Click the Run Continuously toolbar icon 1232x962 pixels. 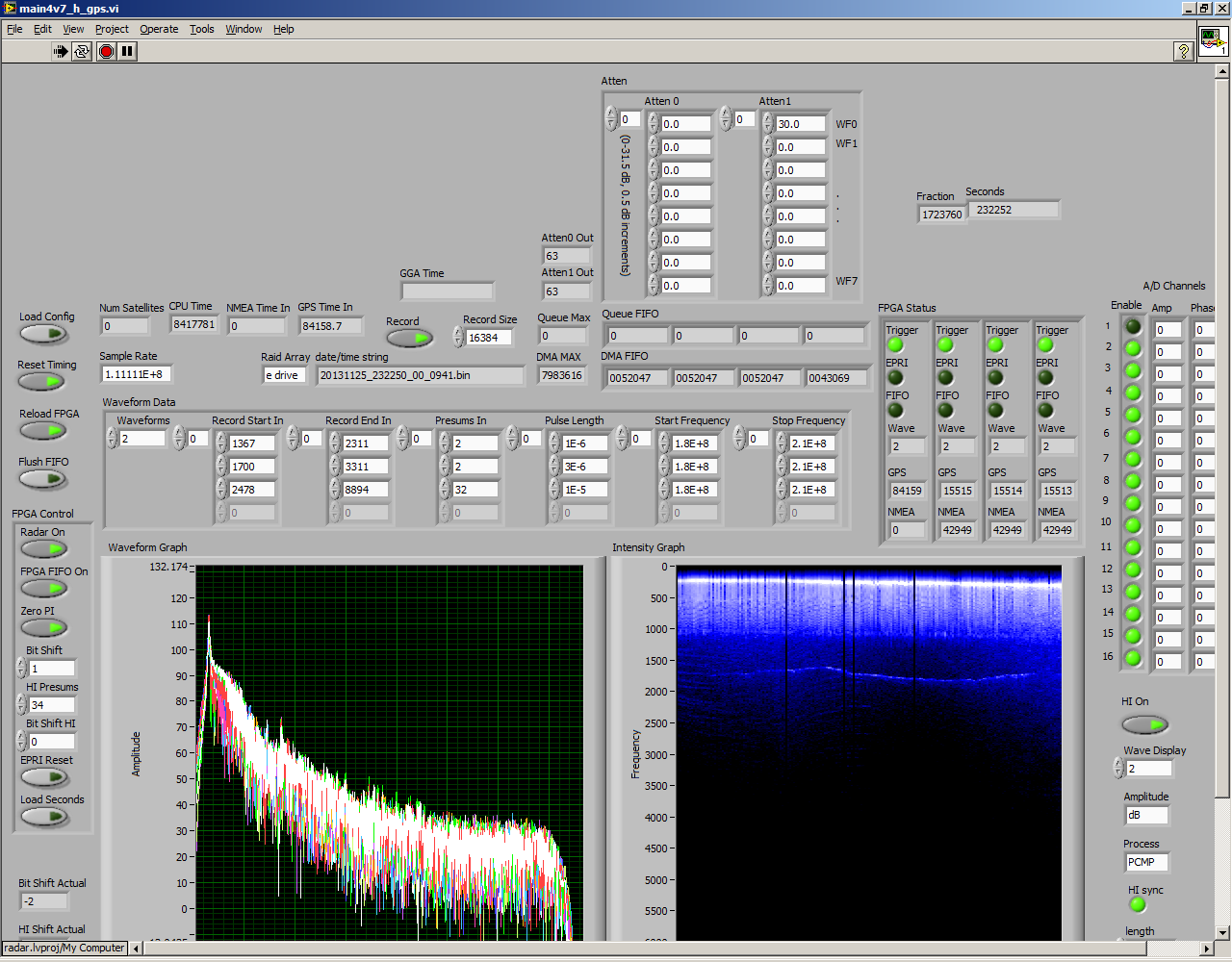[82, 52]
